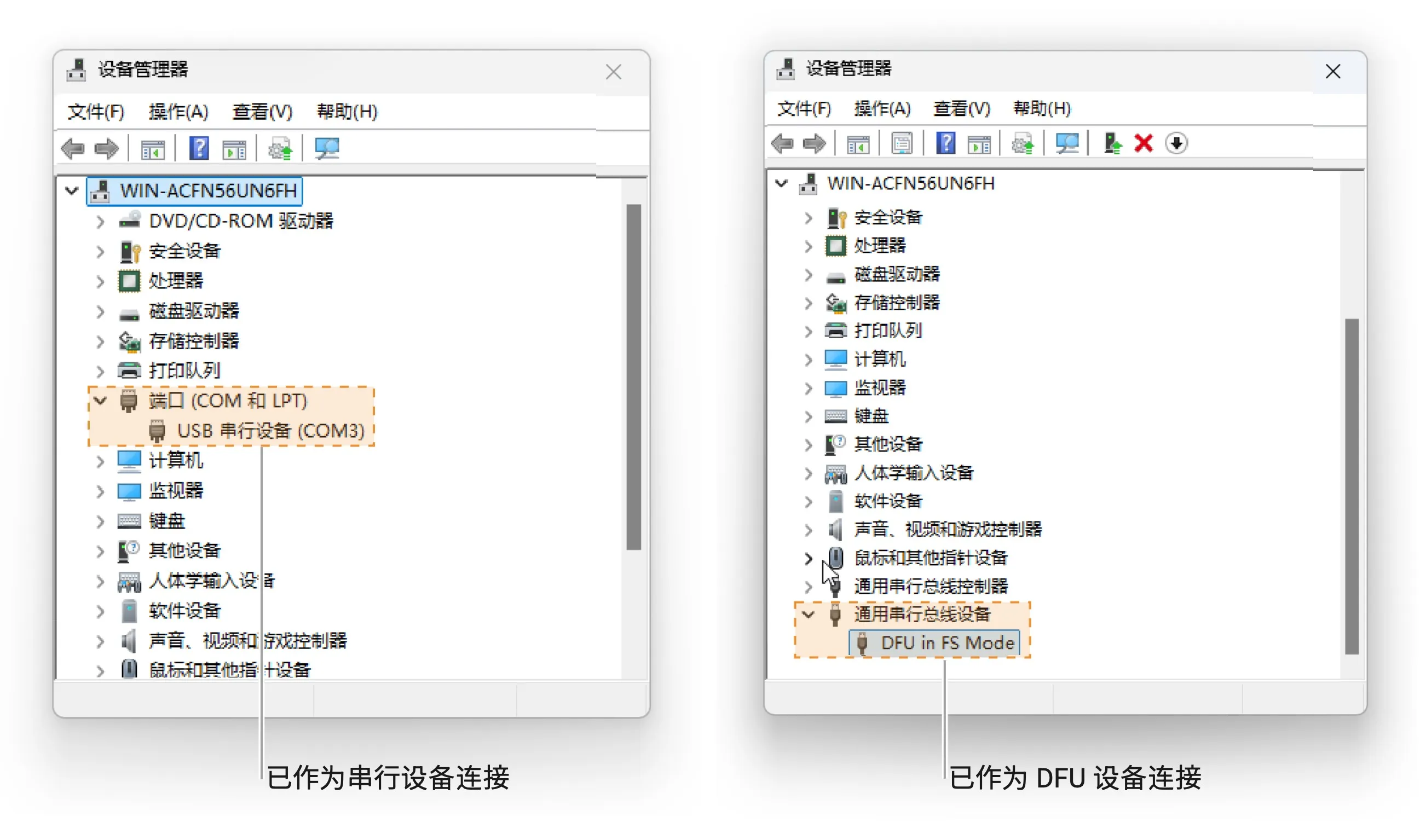Open 查看(V) menu in right window
Screen dimensions: 1426x840
962,109
